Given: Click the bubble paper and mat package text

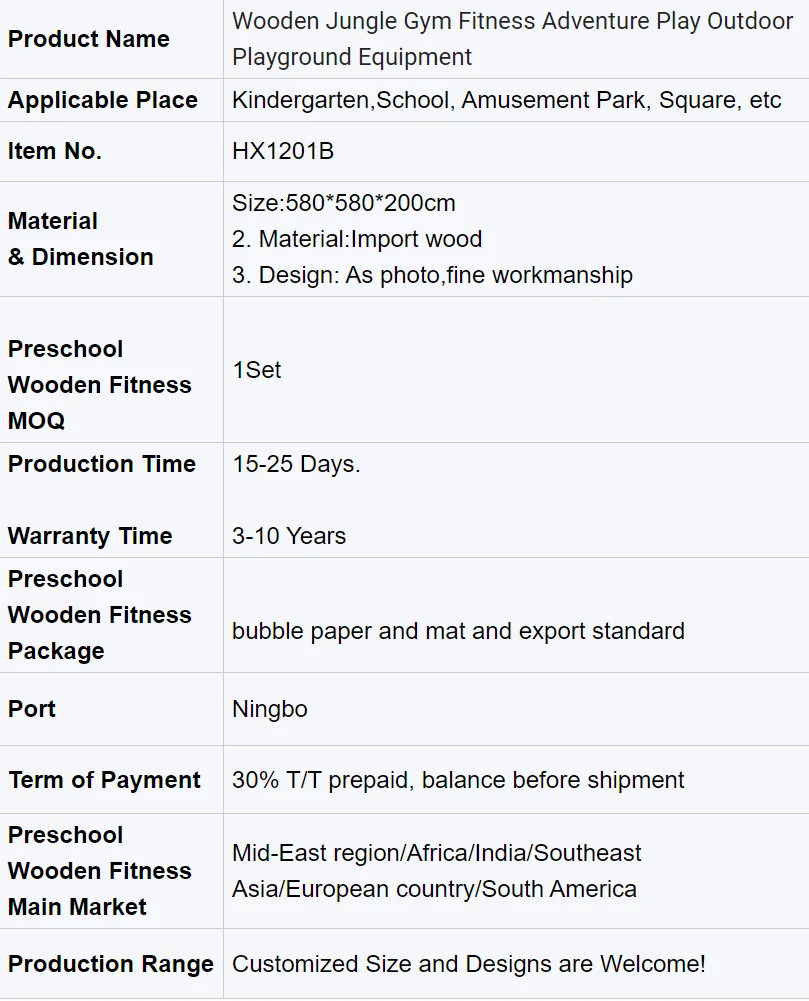Looking at the screenshot, I should pos(458,631).
